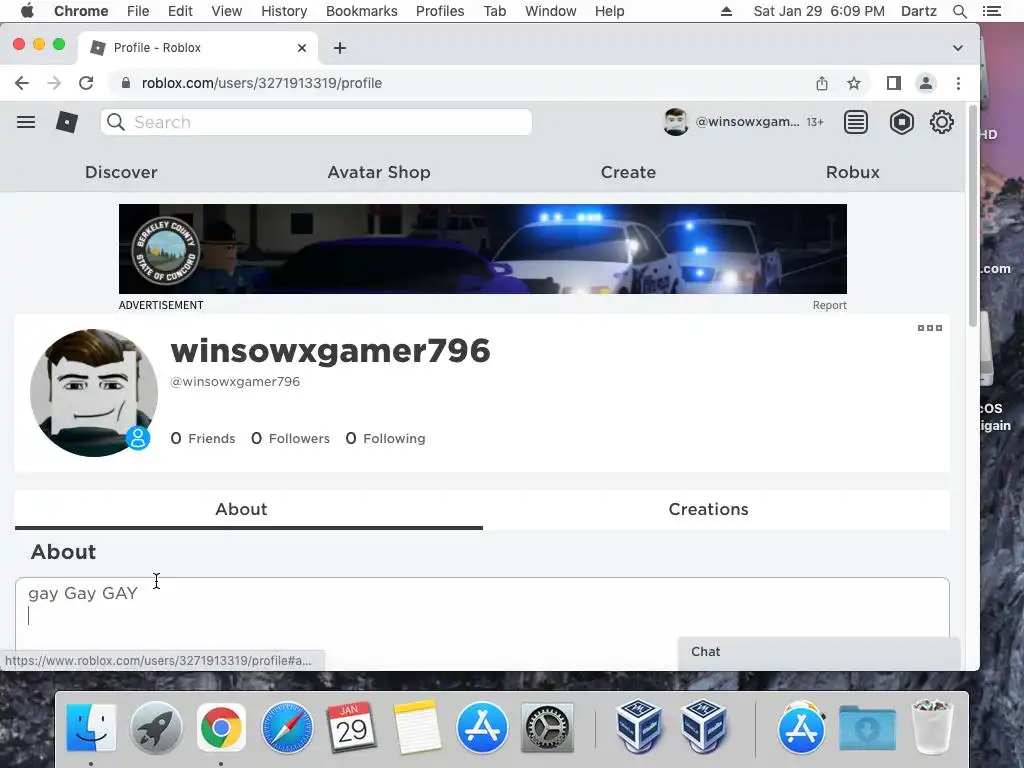1024x768 pixels.
Task: Expand the tab search chevron
Action: point(957,48)
